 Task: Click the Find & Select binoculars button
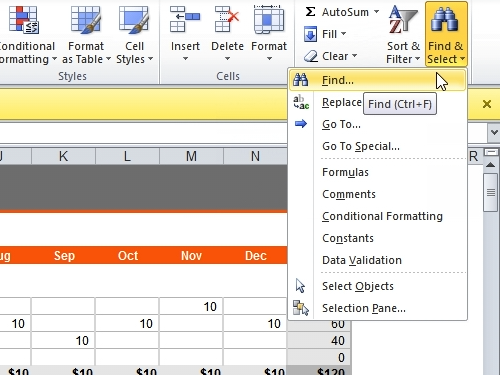tap(446, 33)
